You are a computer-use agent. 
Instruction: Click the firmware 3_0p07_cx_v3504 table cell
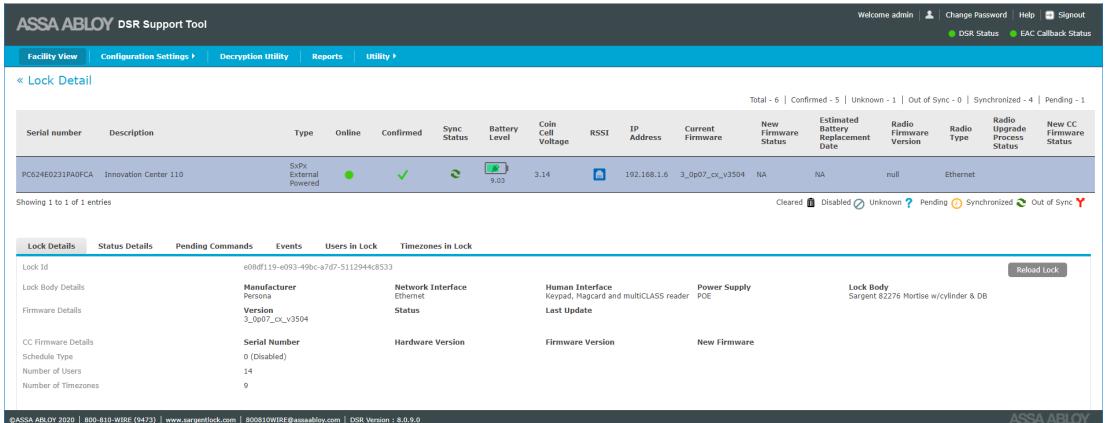click(712, 174)
